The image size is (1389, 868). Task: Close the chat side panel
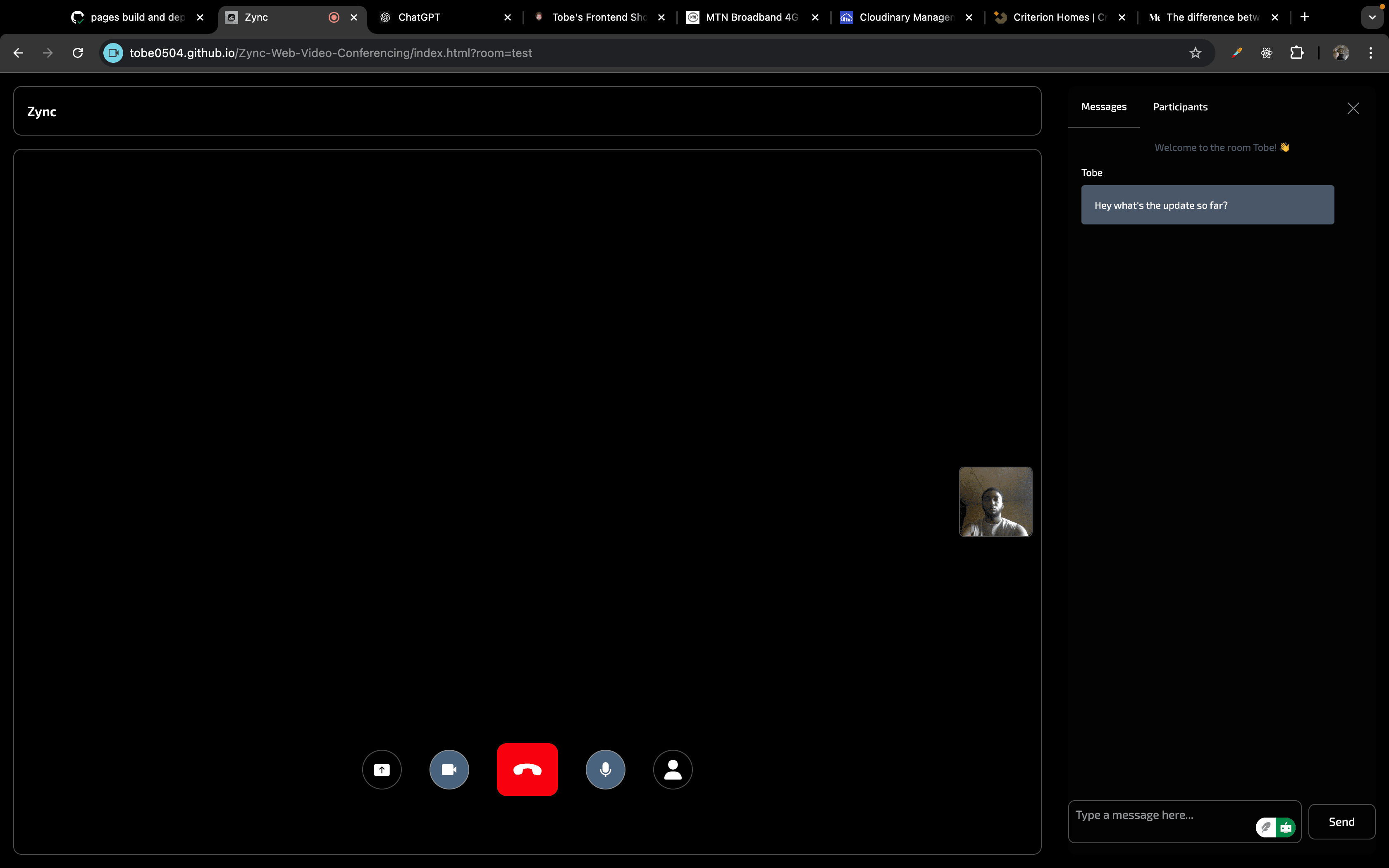(x=1353, y=108)
